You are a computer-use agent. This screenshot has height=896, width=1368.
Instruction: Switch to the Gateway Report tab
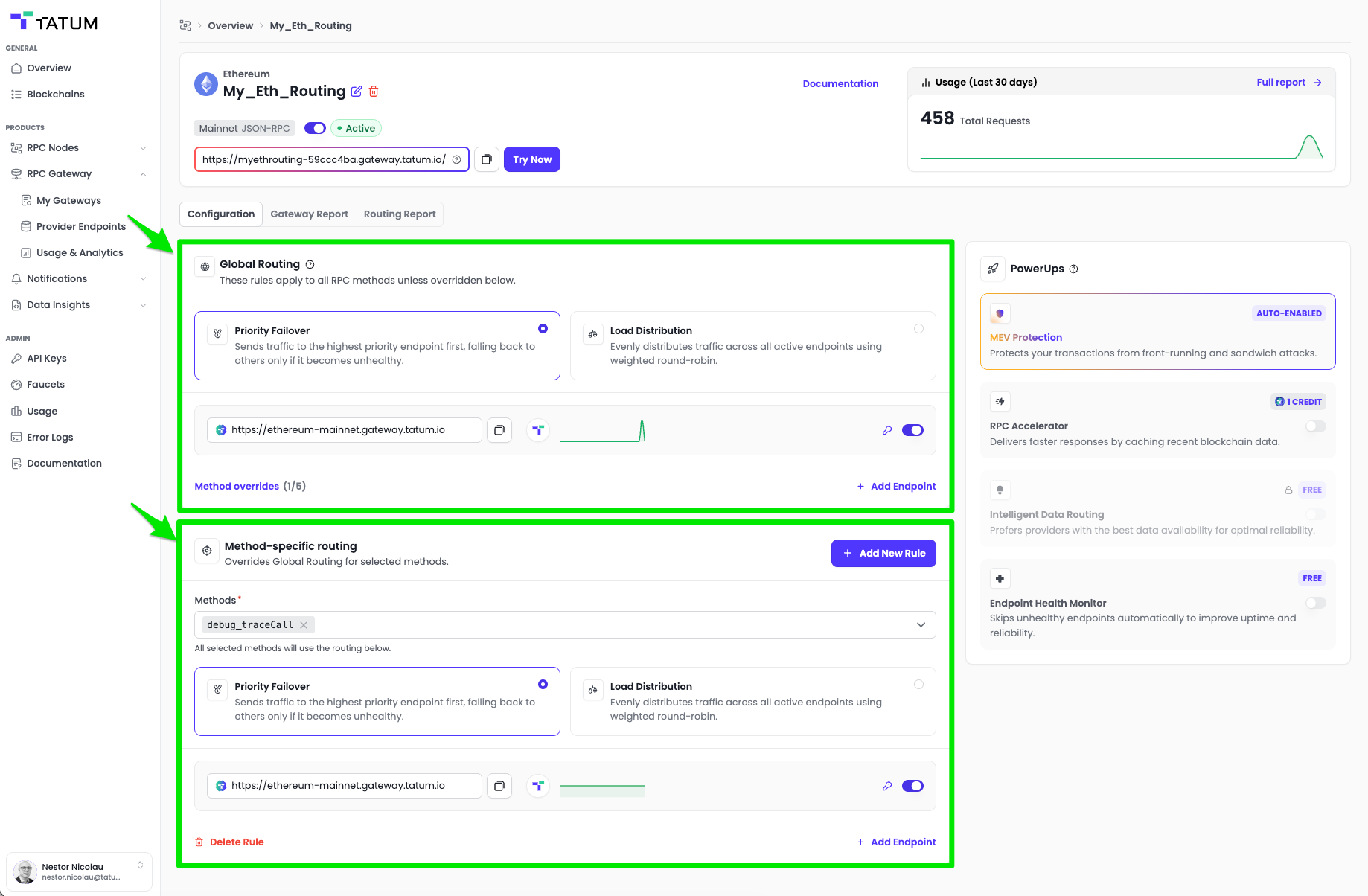pos(309,214)
